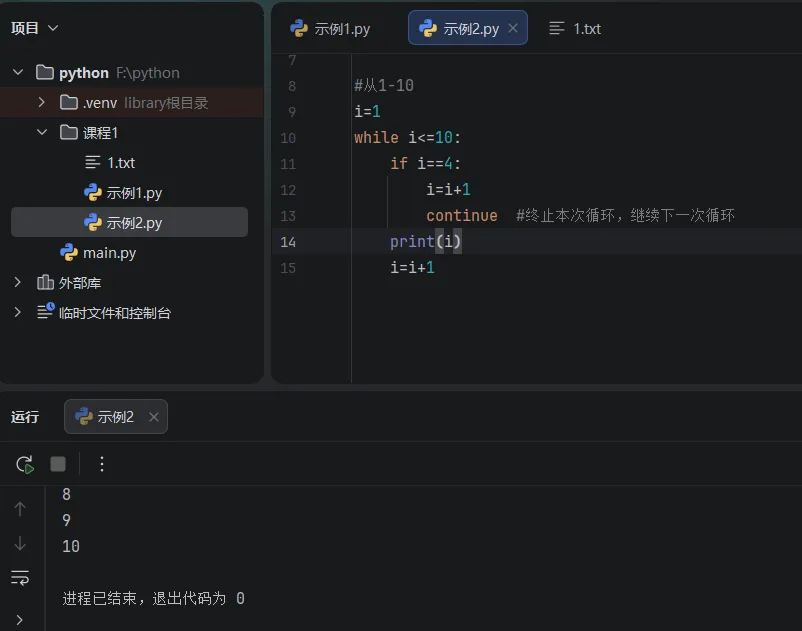Switch to the 示例1.py editor tab

click(x=330, y=29)
